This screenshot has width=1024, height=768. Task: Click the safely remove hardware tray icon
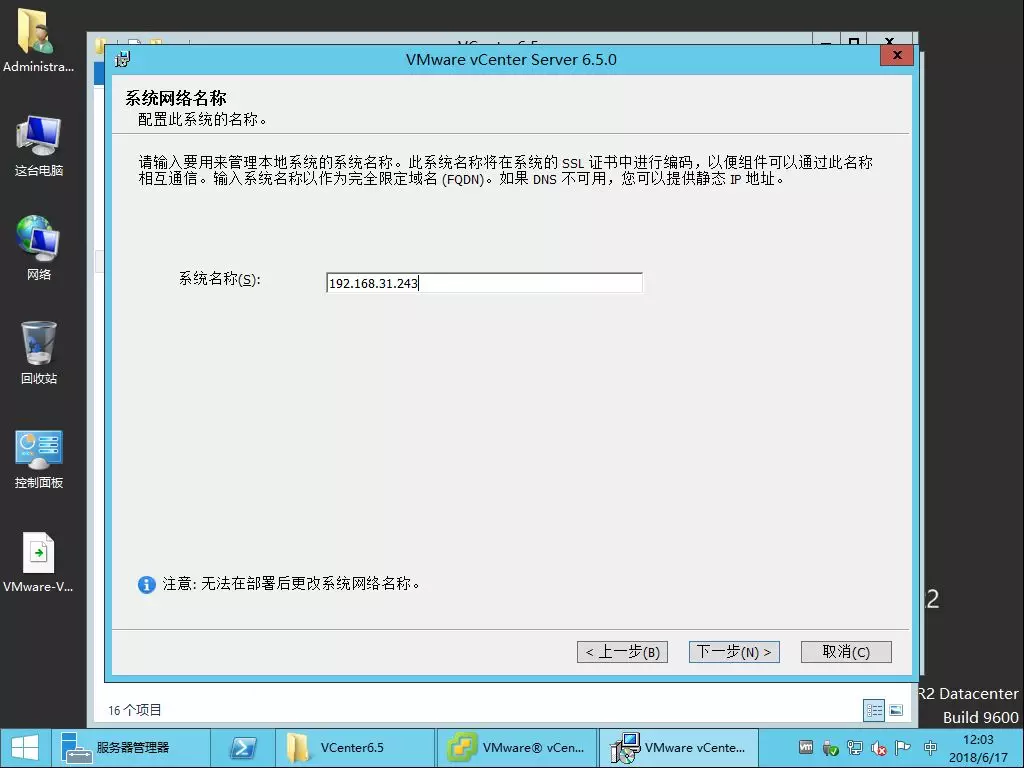click(x=830, y=748)
